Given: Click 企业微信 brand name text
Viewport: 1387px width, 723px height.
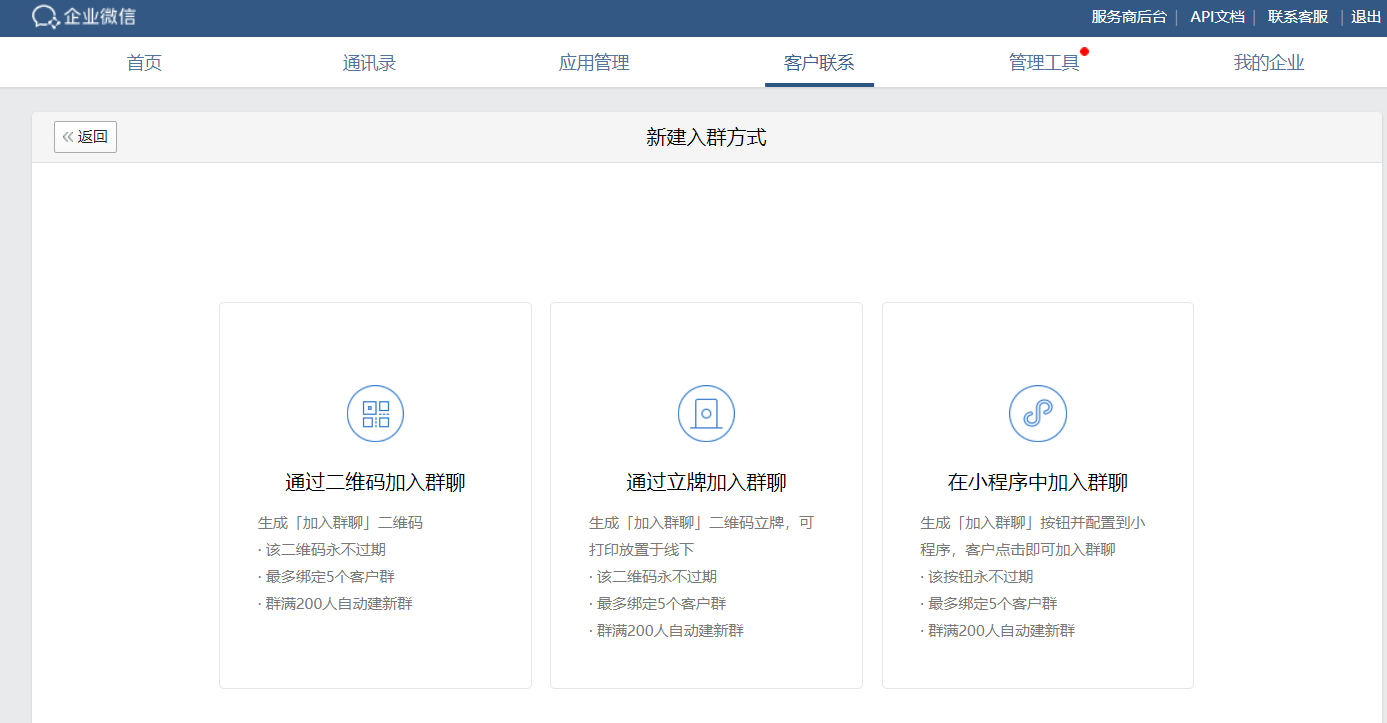Looking at the screenshot, I should 100,16.
